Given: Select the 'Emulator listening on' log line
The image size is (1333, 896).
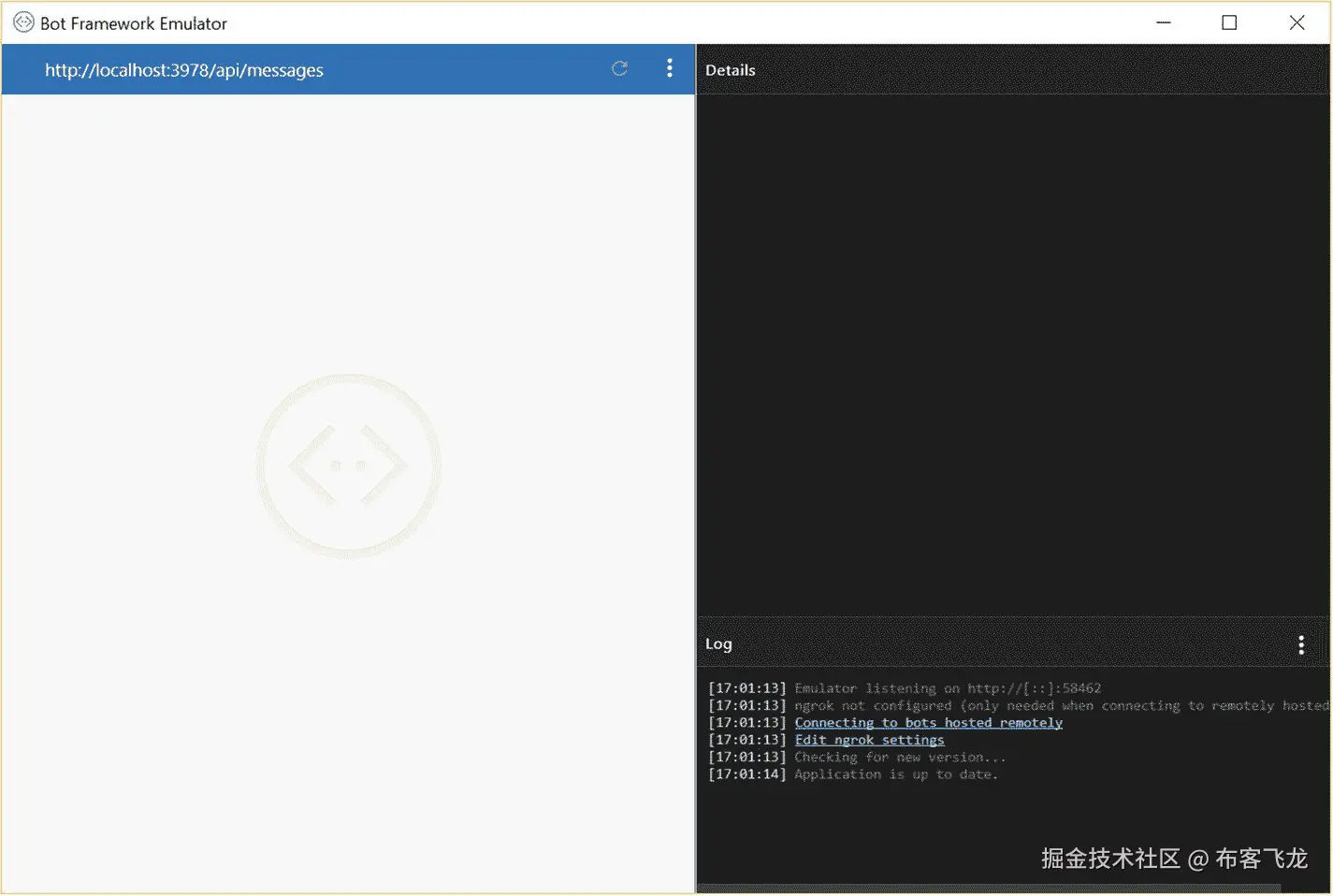Looking at the screenshot, I should click(x=905, y=688).
